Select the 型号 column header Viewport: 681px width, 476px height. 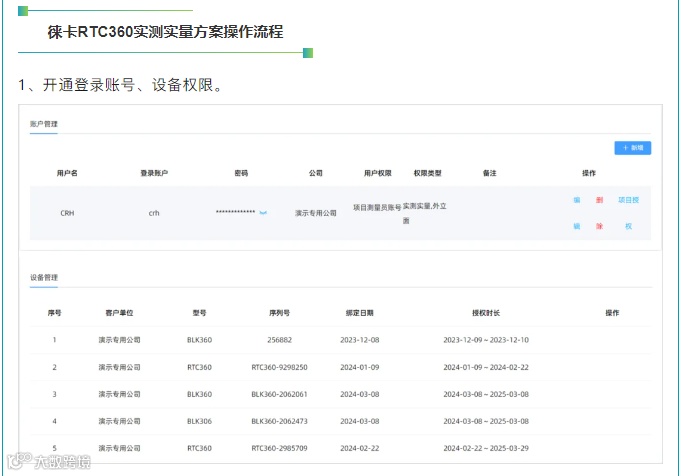click(199, 313)
